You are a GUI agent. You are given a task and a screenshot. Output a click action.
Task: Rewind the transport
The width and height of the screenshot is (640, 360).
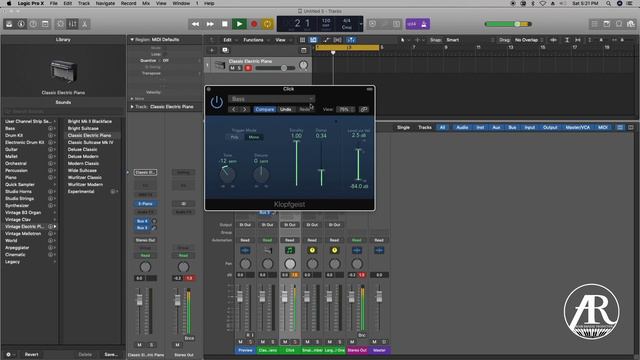(196, 24)
